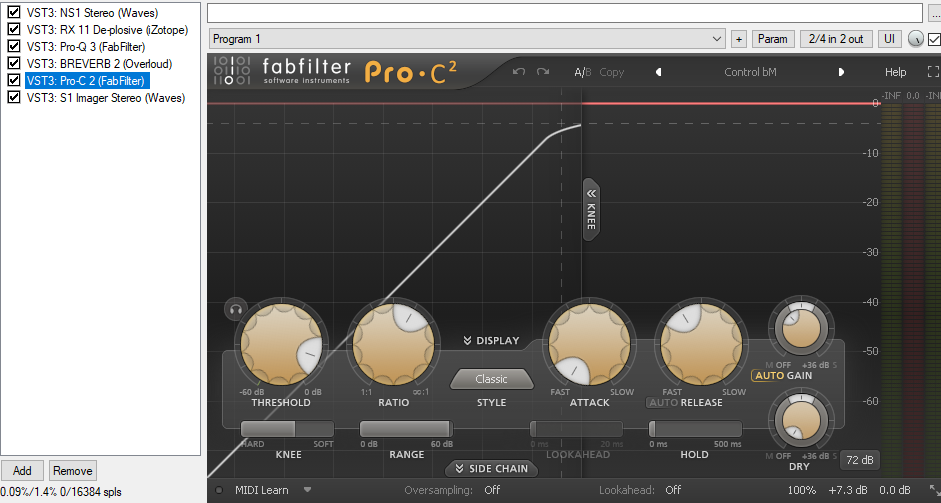
Task: Collapse the Knee panel tab
Action: [591, 209]
